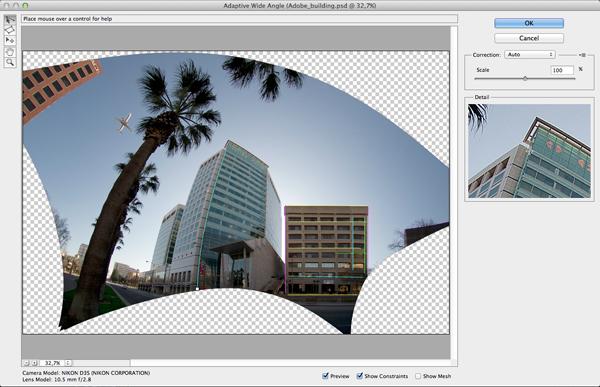Click the Detail preview thumbnail
600x387 pixels.
pyautogui.click(x=529, y=151)
